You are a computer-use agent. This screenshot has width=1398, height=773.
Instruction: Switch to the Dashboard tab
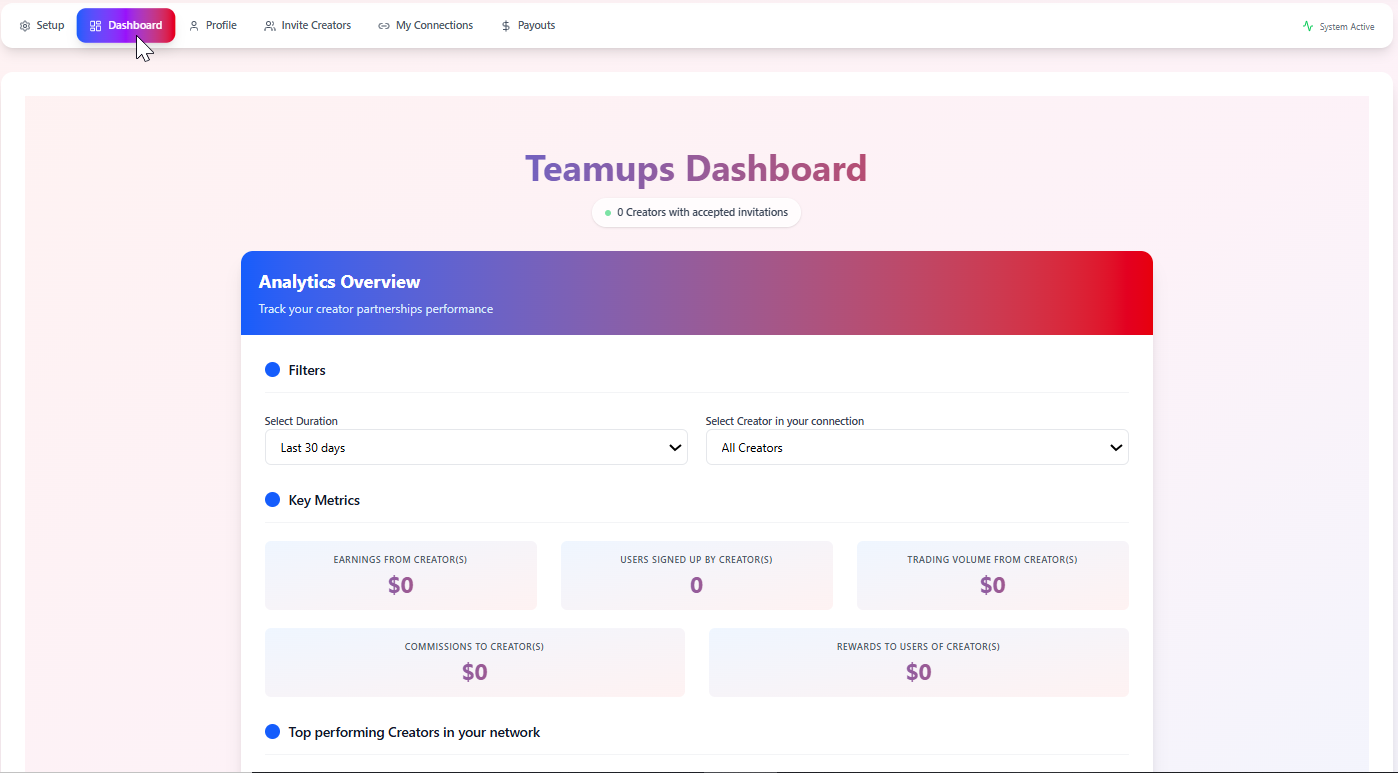[x=125, y=25]
